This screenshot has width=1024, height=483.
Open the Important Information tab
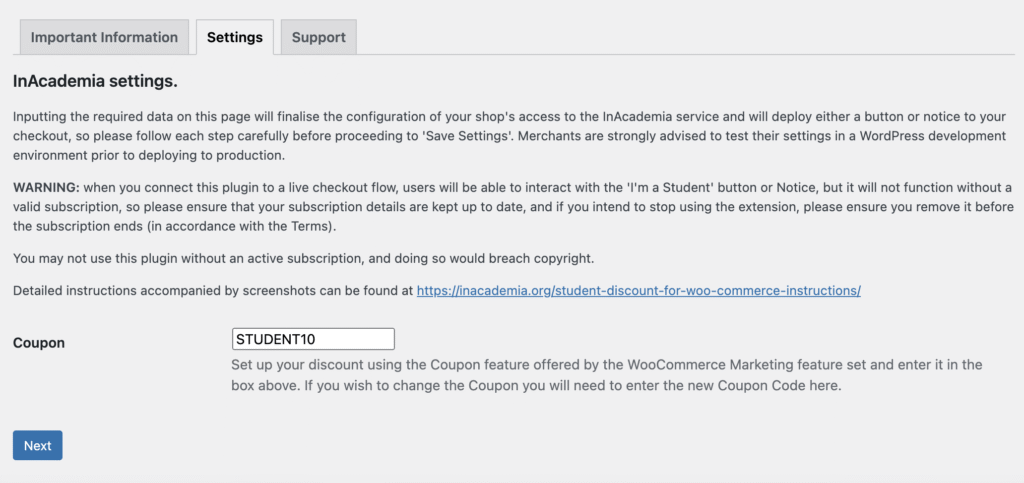pos(104,37)
